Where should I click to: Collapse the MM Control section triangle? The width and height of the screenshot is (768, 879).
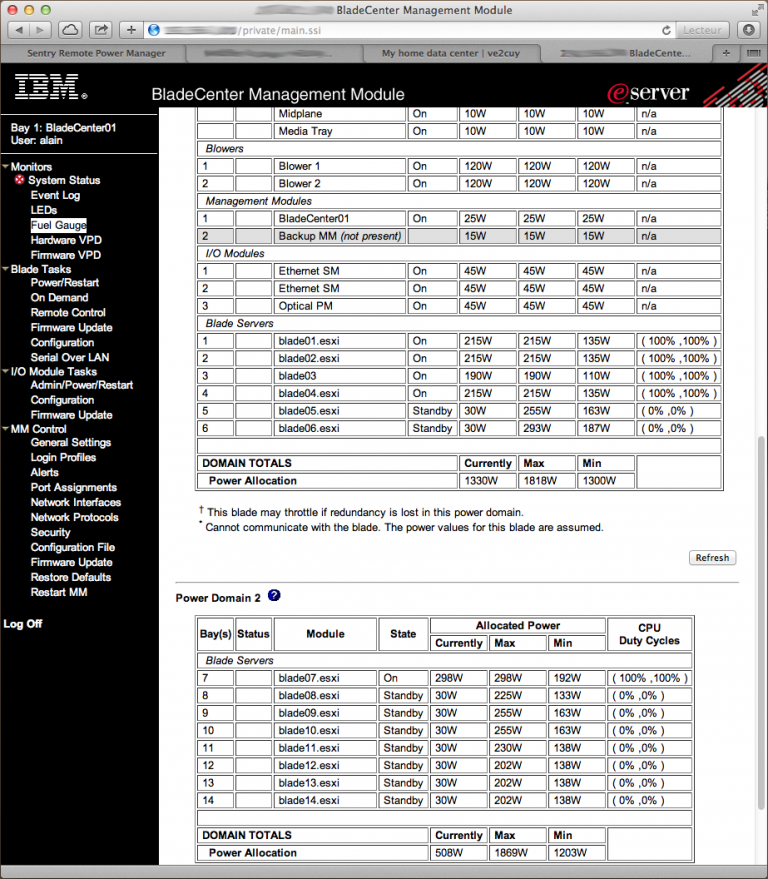[x=6, y=429]
